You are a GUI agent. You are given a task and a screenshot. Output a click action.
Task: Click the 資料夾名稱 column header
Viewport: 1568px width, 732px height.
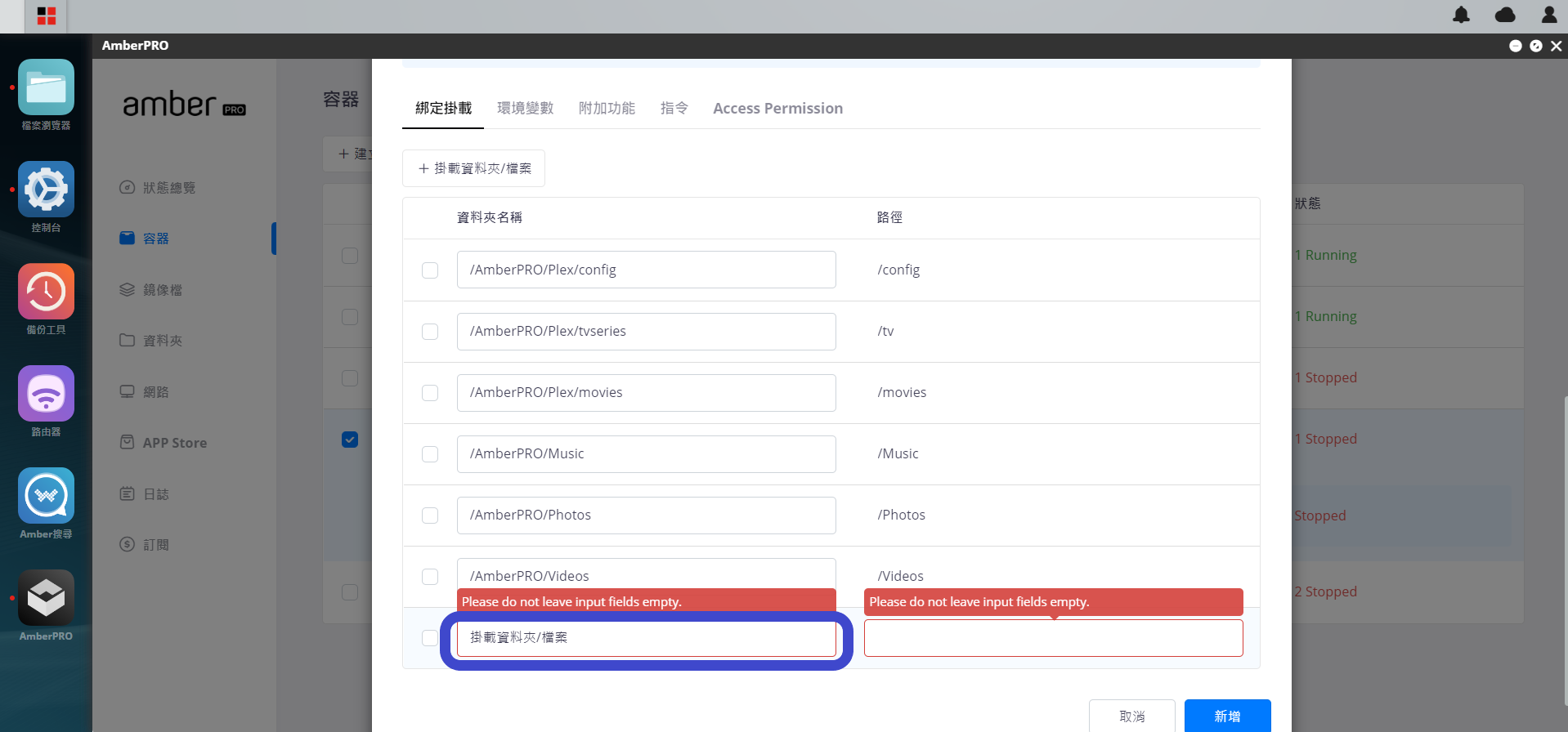point(489,217)
